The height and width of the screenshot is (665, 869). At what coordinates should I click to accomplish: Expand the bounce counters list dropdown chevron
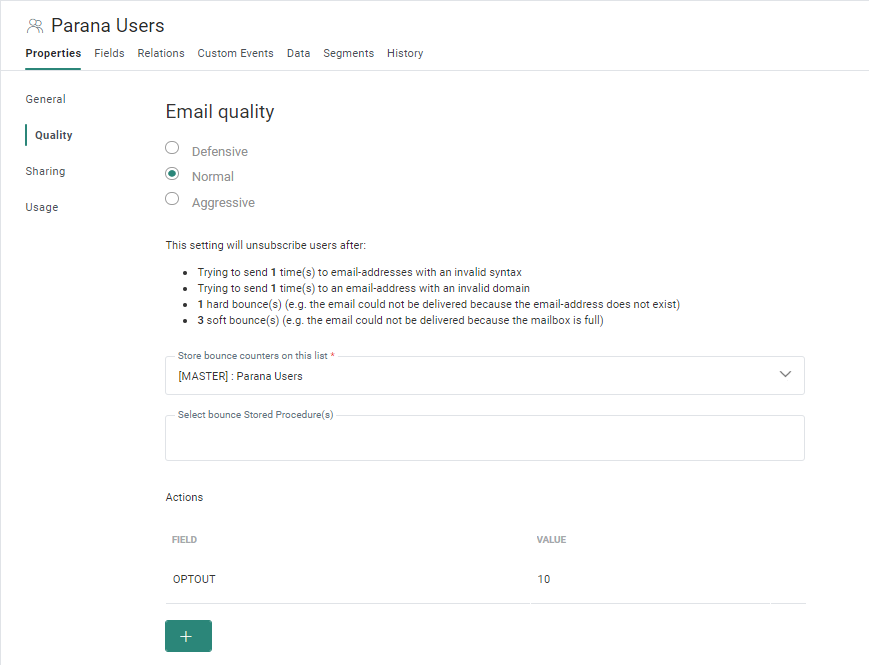coord(785,375)
